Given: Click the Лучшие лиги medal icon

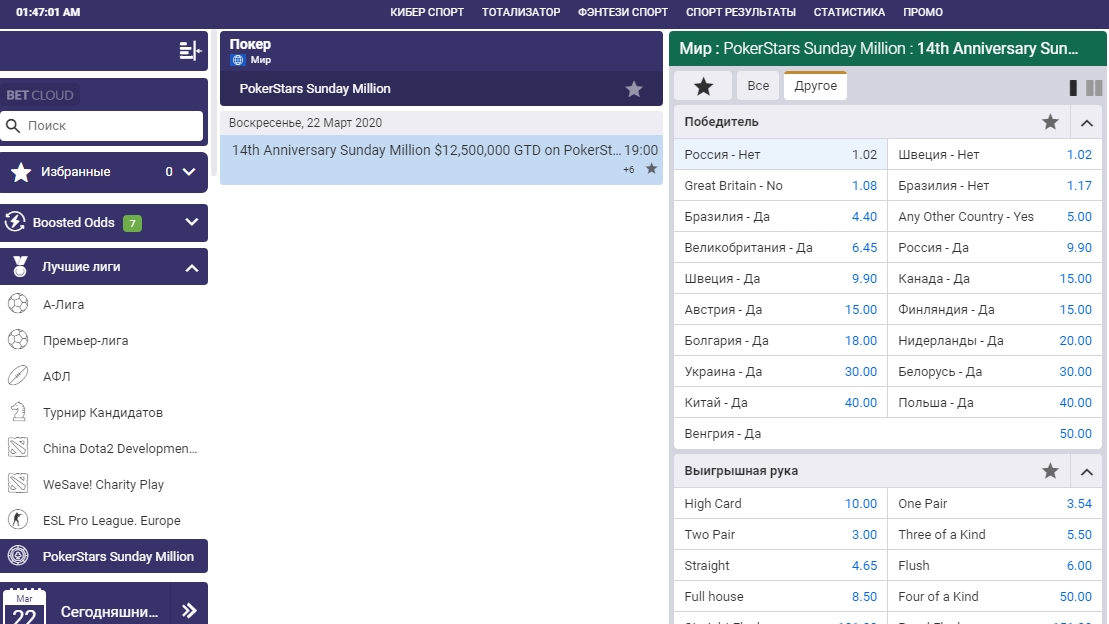Looking at the screenshot, I should click(21, 267).
